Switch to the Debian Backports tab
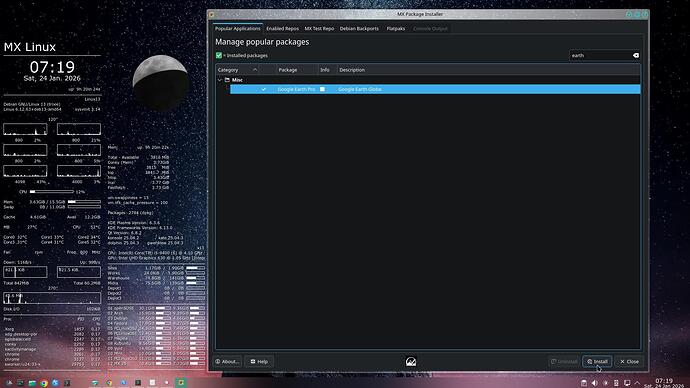 click(x=359, y=29)
